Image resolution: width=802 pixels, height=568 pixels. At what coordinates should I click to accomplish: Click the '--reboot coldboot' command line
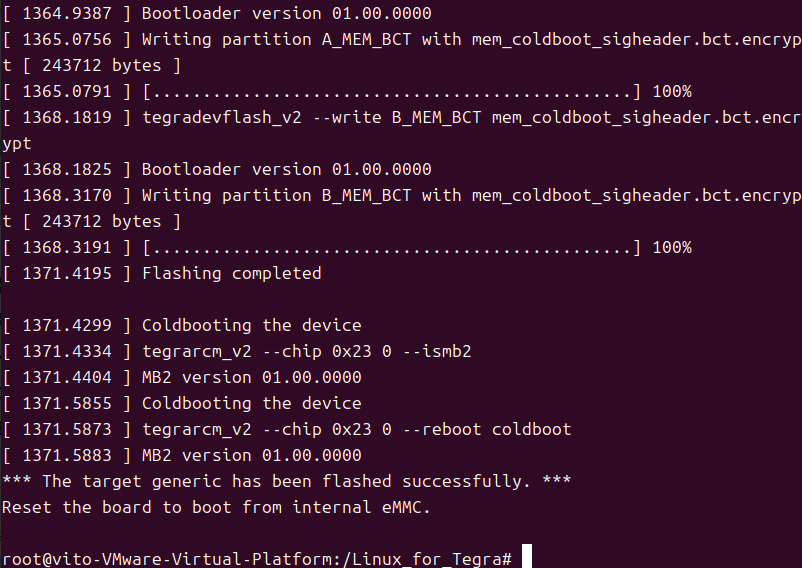point(286,429)
